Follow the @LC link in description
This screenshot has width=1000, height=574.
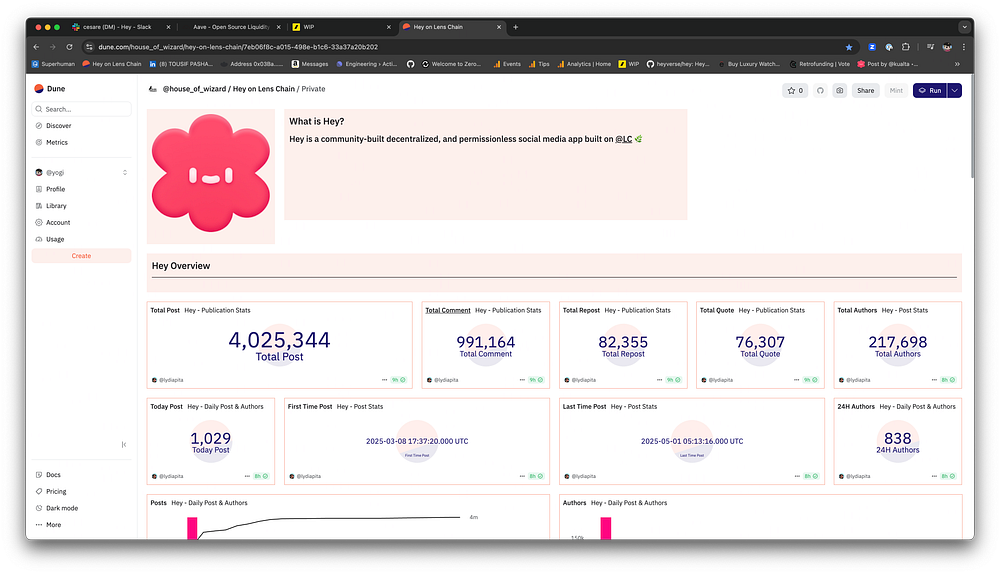pyautogui.click(x=623, y=138)
